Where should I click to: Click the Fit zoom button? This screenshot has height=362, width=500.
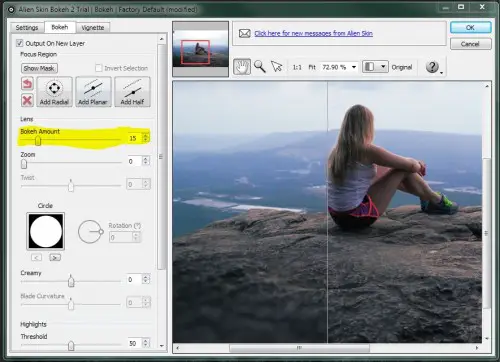312,67
